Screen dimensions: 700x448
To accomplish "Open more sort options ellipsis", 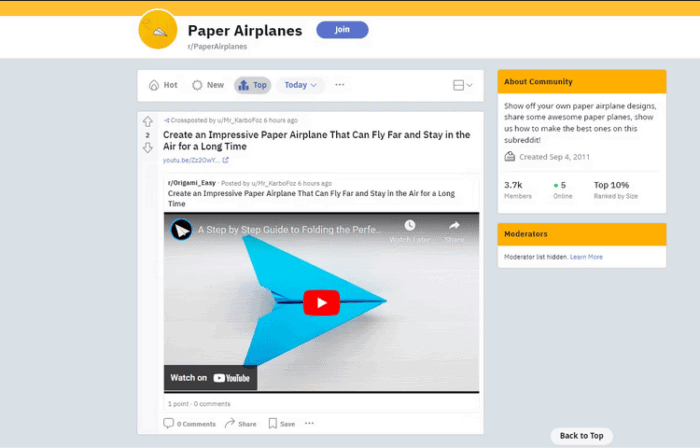I will (x=339, y=85).
